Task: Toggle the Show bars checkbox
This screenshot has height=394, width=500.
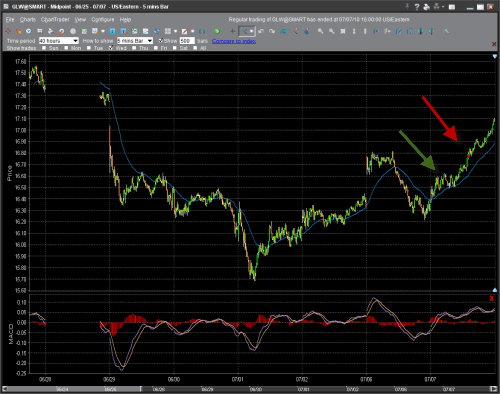Action: coord(161,41)
